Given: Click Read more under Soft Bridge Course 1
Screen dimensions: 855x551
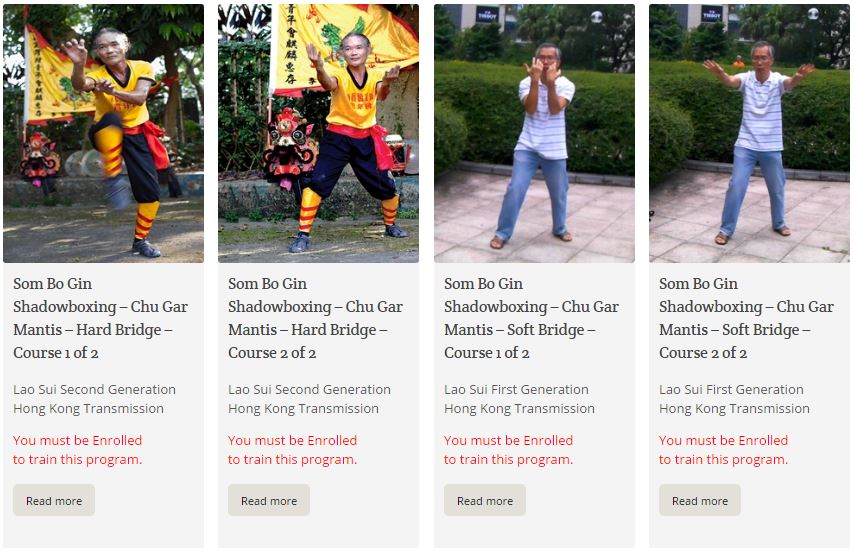Looking at the screenshot, I should point(485,500).
